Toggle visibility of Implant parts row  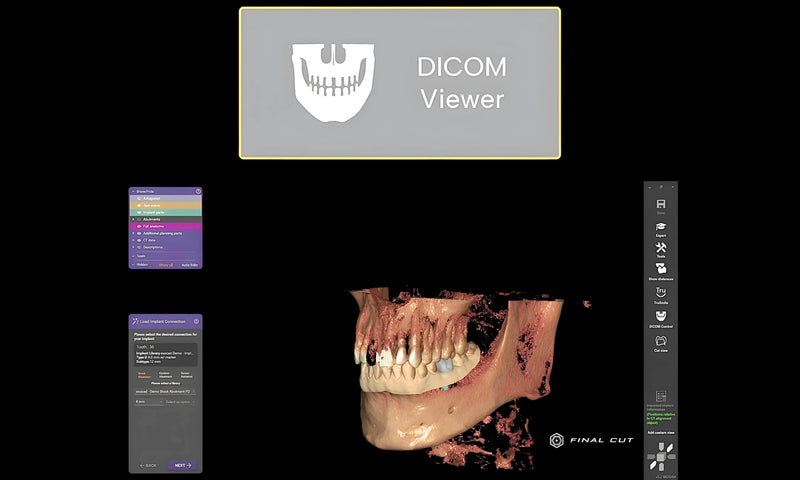tap(139, 212)
